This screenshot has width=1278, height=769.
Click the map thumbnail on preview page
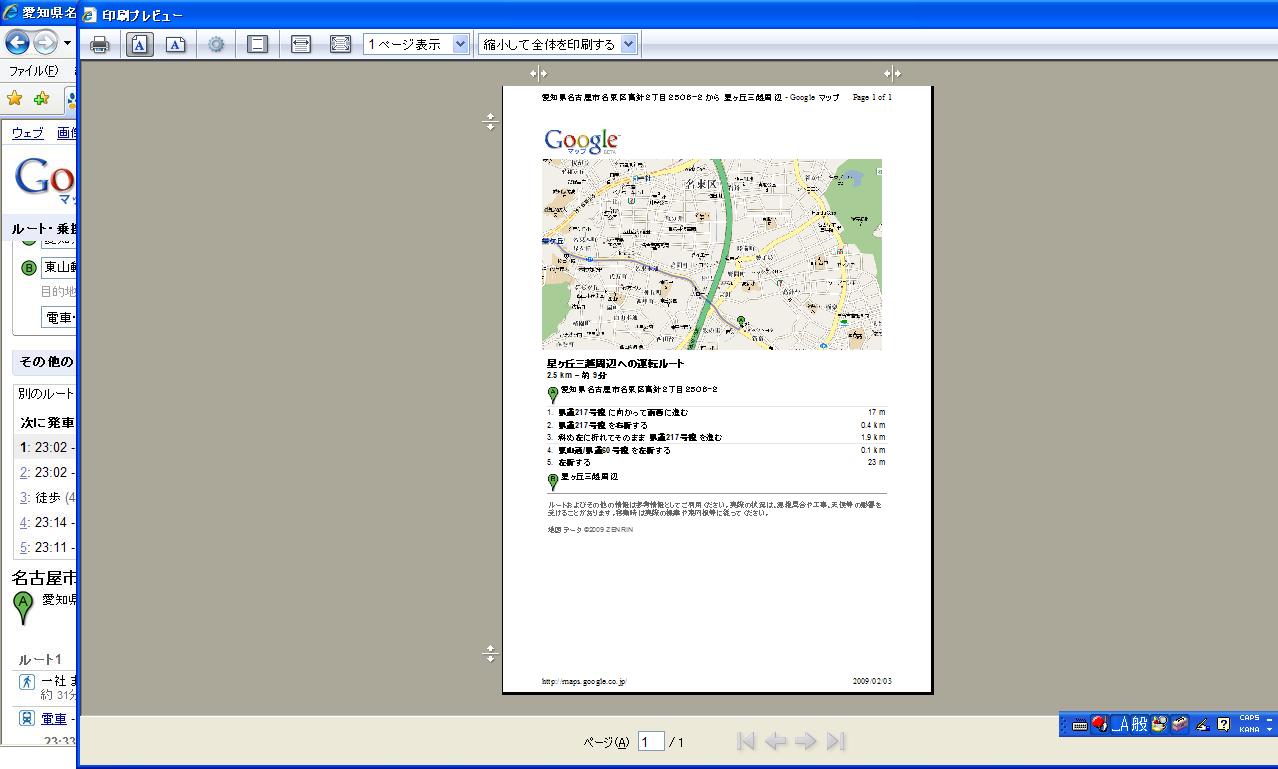712,254
